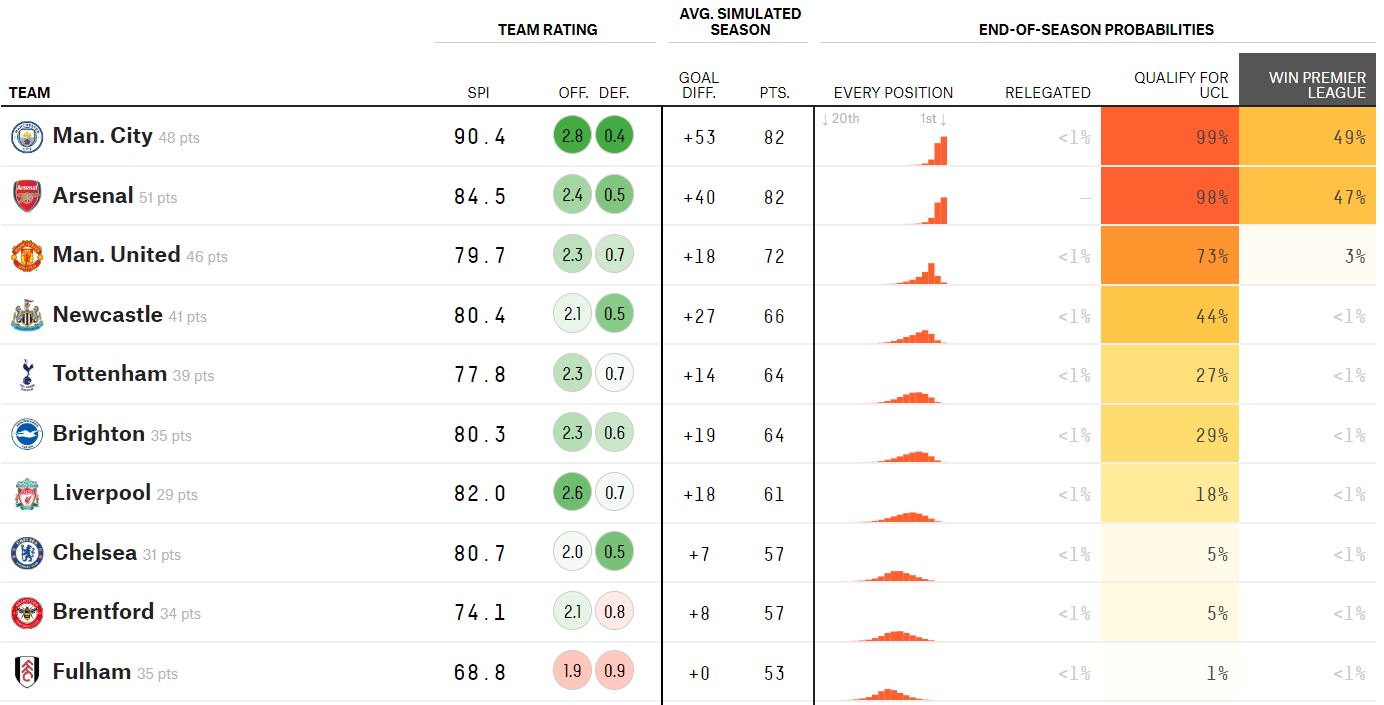Sort by Qualify for UCL header
The height and width of the screenshot is (705, 1384).
[x=1181, y=85]
